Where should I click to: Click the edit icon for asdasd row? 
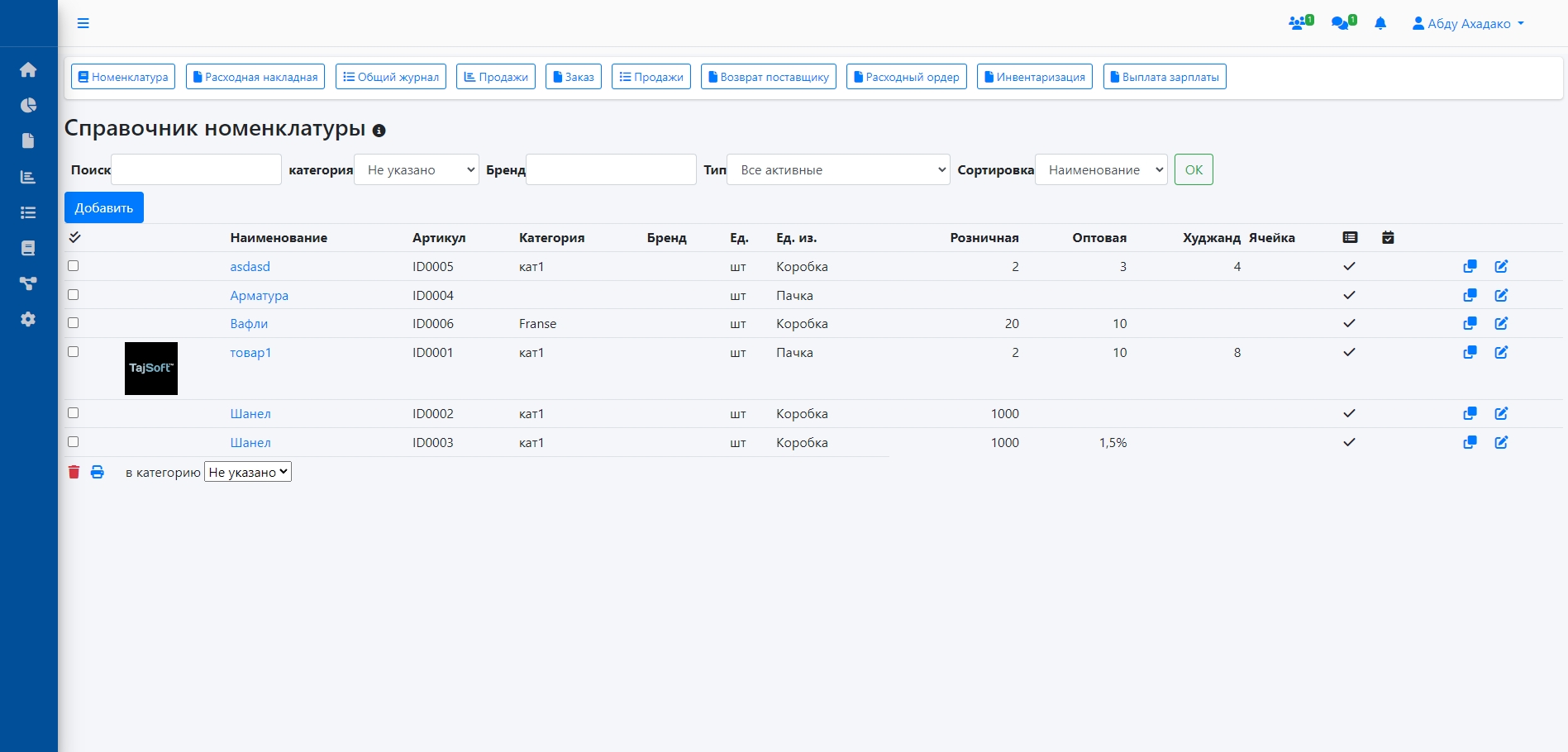click(x=1501, y=266)
